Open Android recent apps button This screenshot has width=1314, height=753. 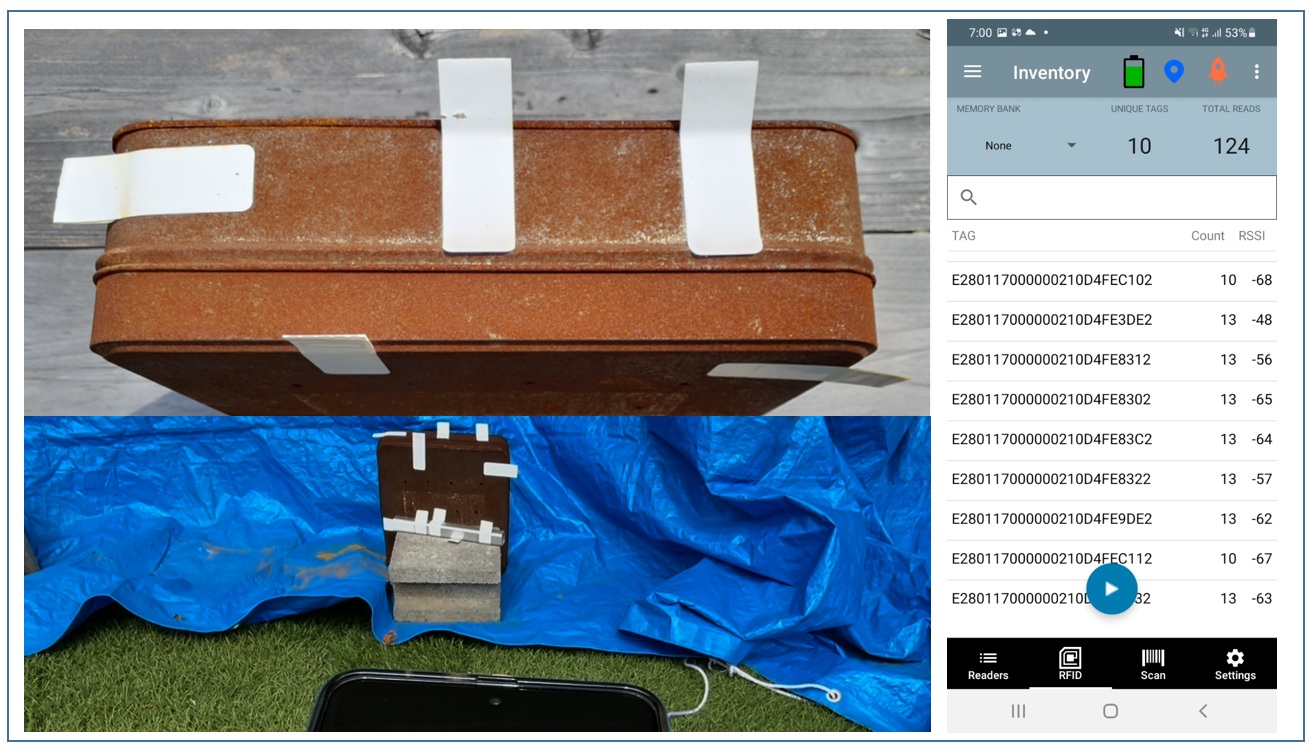tap(1018, 711)
